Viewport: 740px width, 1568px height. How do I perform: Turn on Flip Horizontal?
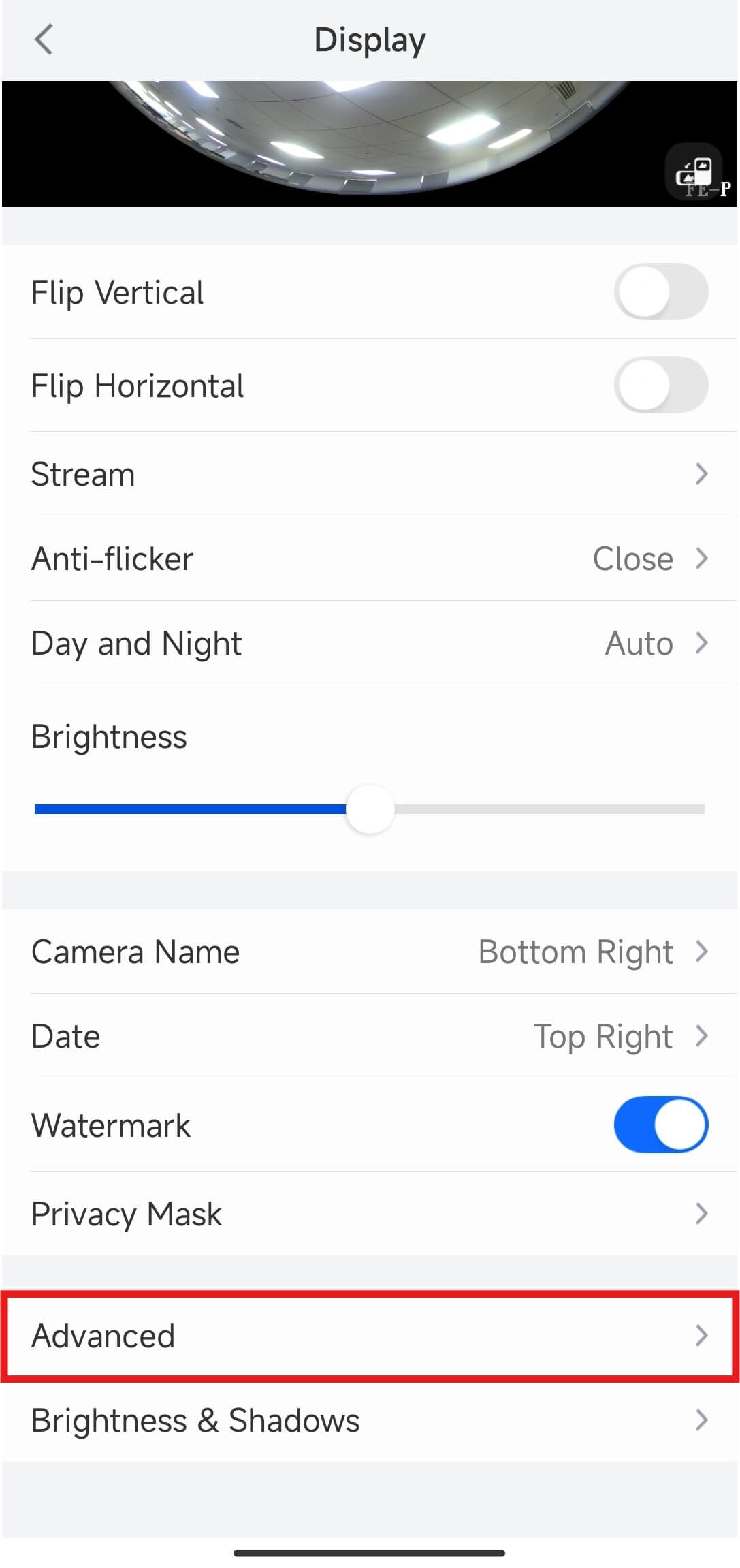[661, 385]
